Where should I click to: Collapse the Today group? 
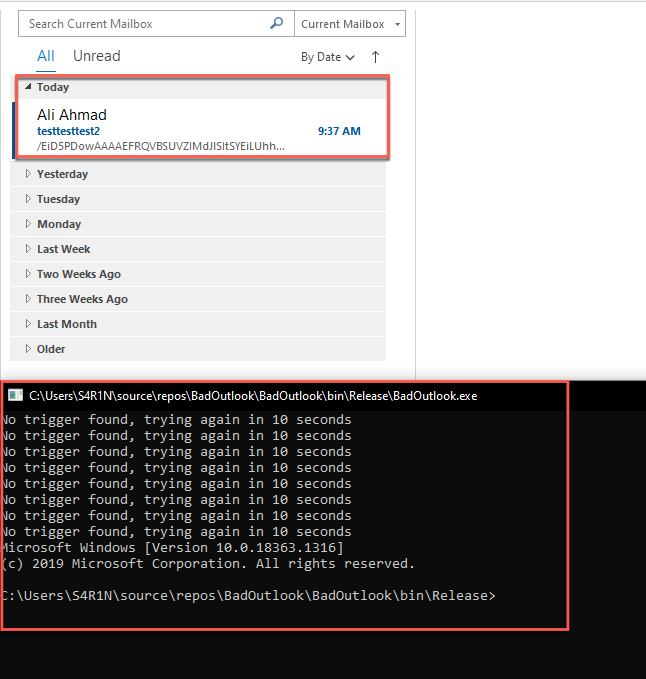click(28, 87)
